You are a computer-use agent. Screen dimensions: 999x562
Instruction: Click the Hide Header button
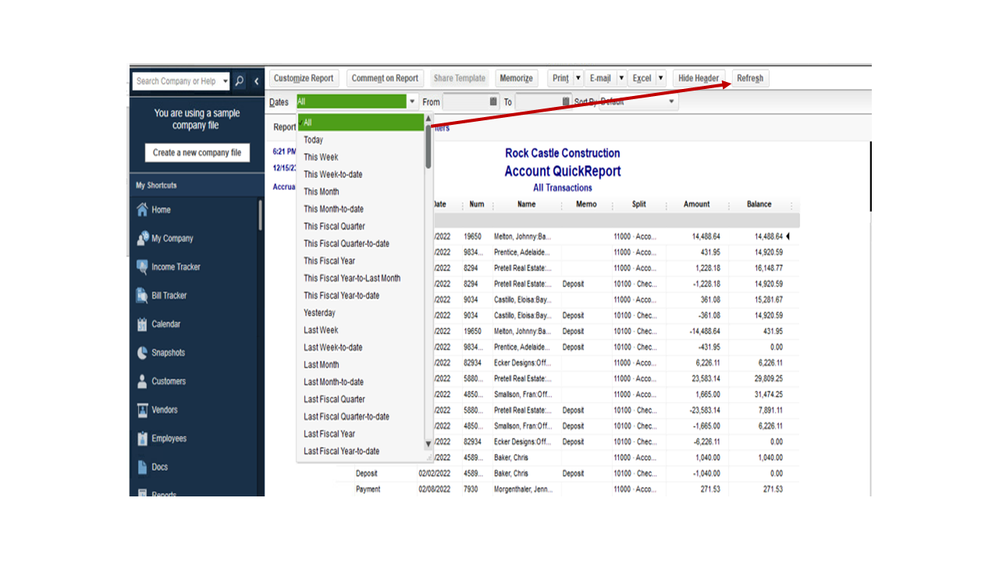(x=698, y=78)
